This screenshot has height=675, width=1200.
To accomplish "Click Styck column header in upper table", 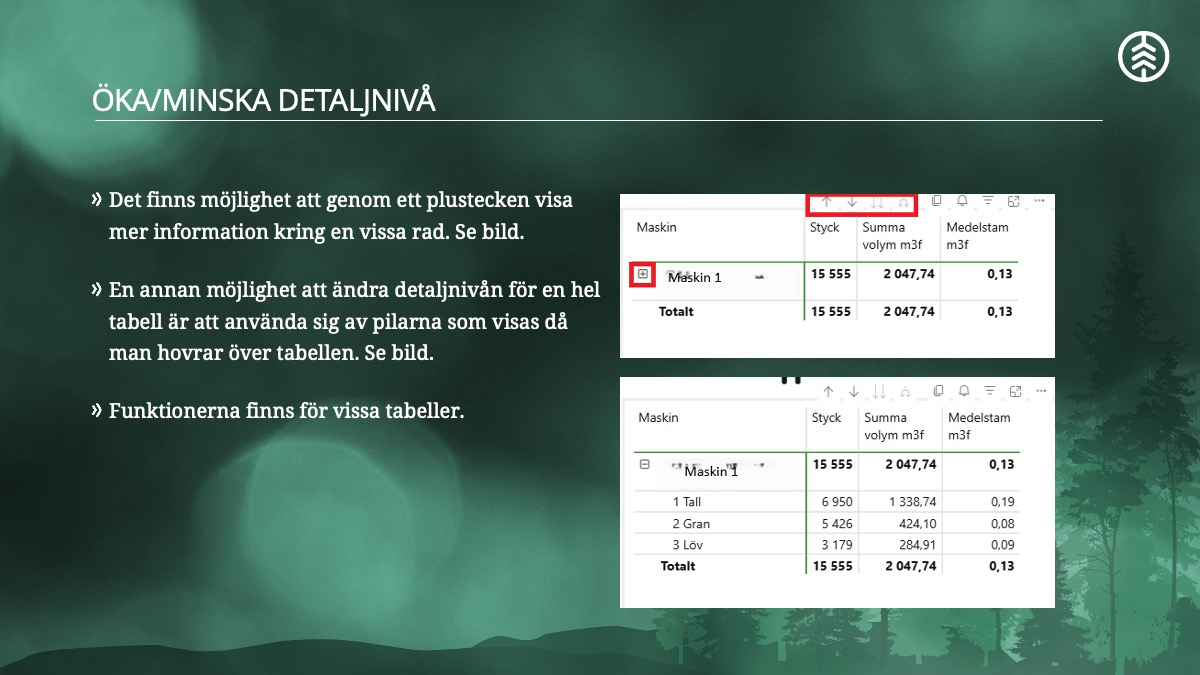I will click(x=825, y=228).
